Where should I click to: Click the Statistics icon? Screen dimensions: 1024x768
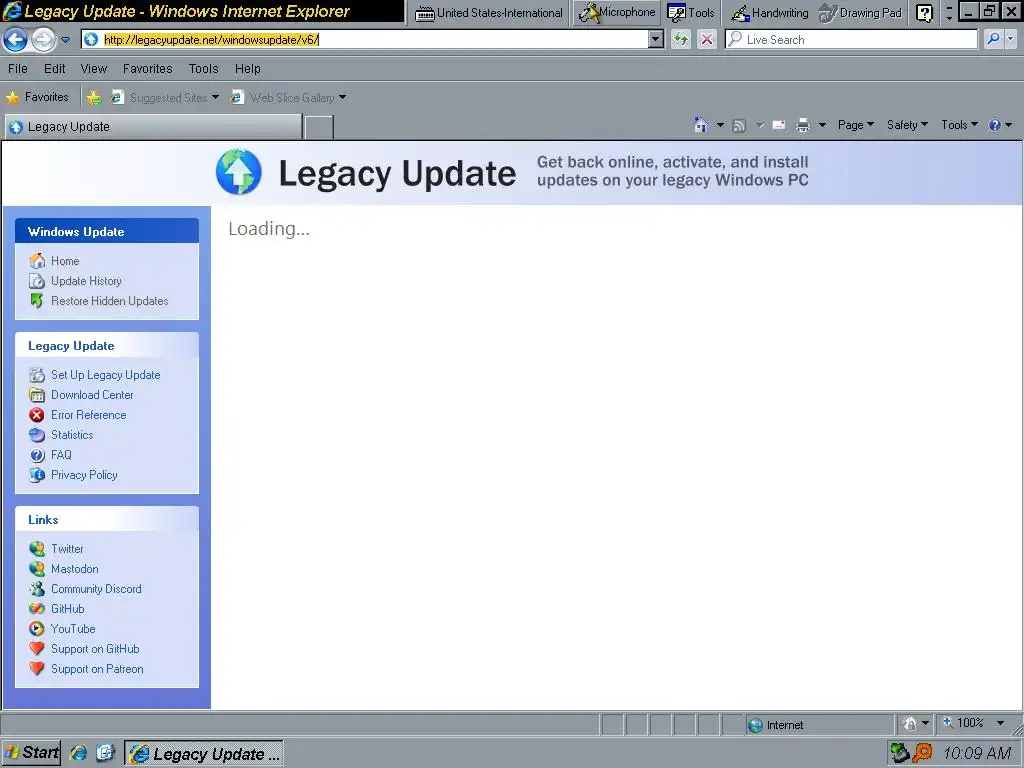[x=37, y=435]
